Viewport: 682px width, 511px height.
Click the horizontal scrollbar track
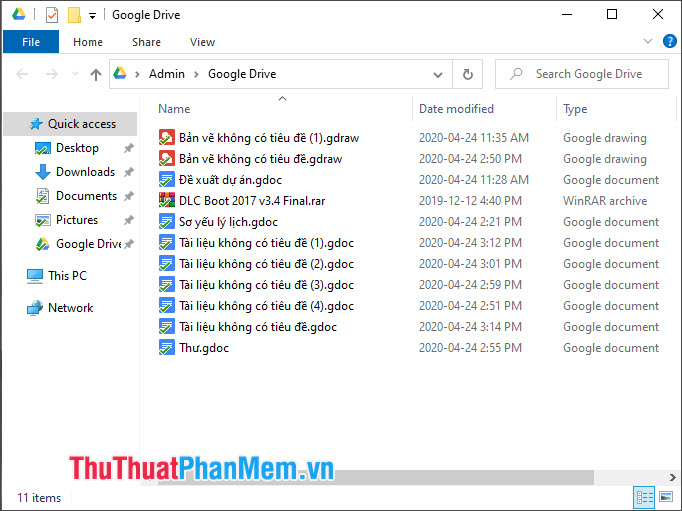(x=629, y=478)
